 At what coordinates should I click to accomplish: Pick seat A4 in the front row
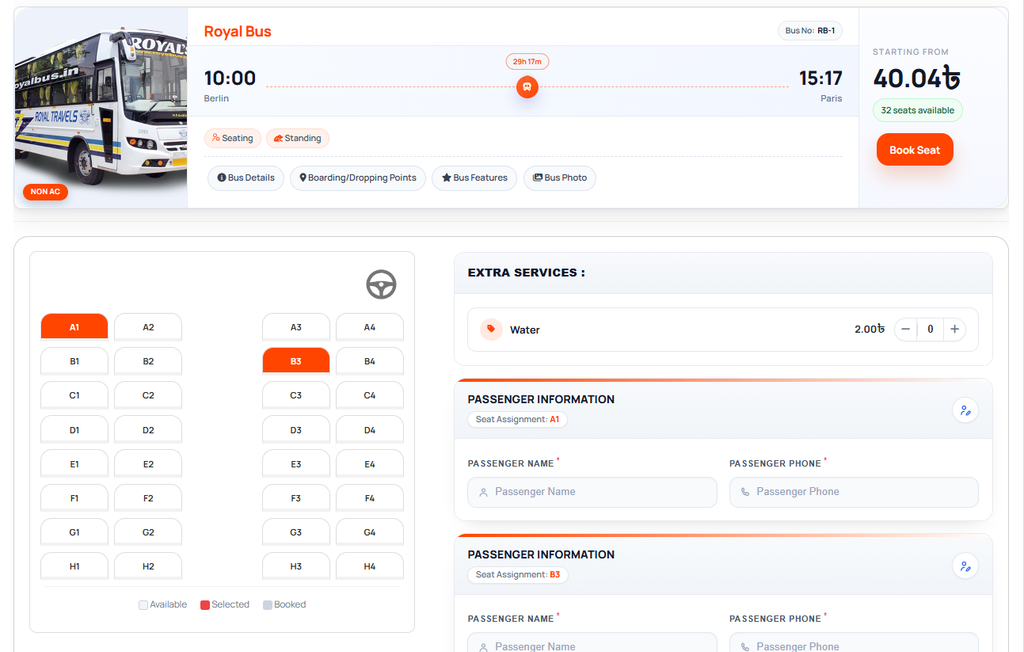click(x=370, y=327)
